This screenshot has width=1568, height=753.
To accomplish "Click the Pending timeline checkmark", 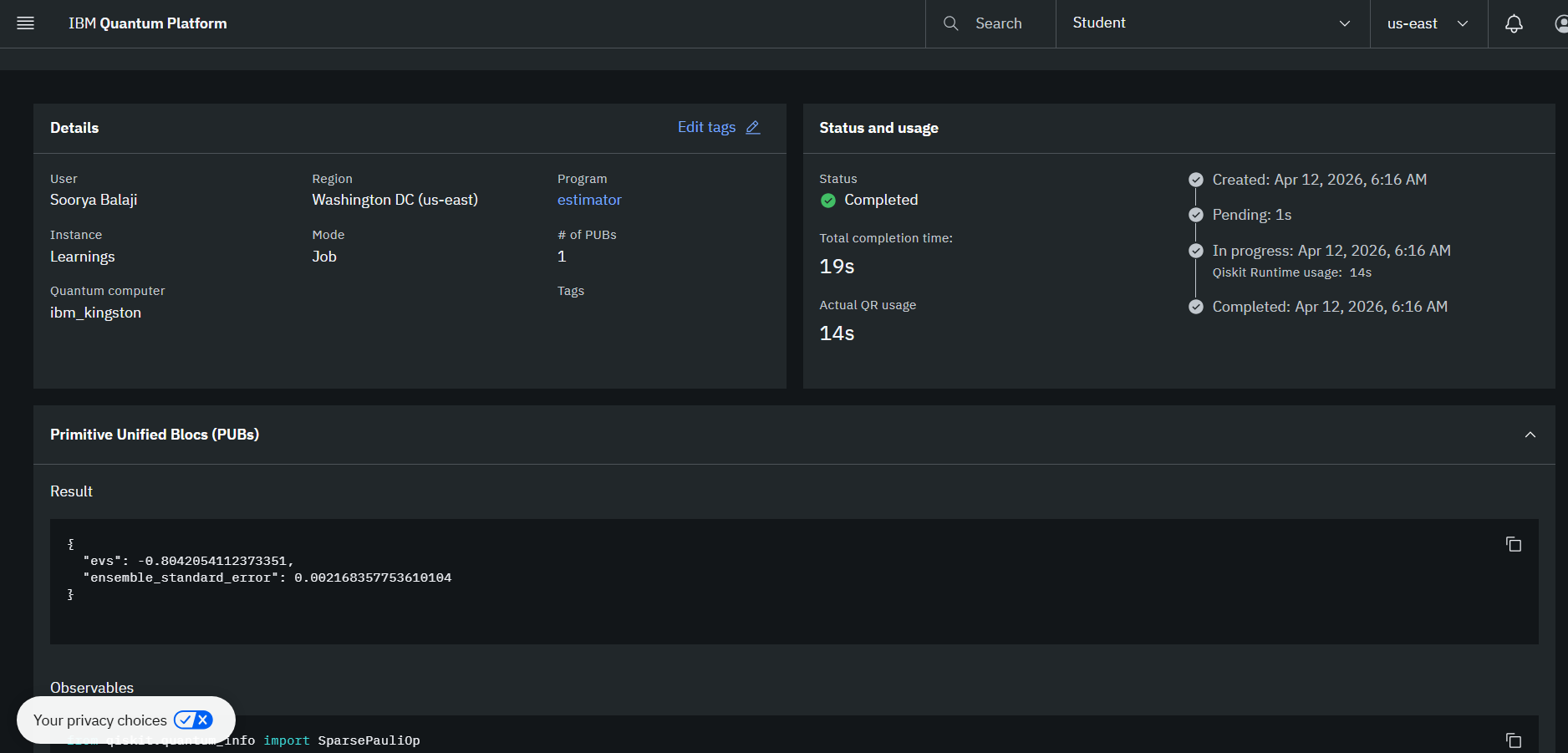I will pyautogui.click(x=1196, y=215).
